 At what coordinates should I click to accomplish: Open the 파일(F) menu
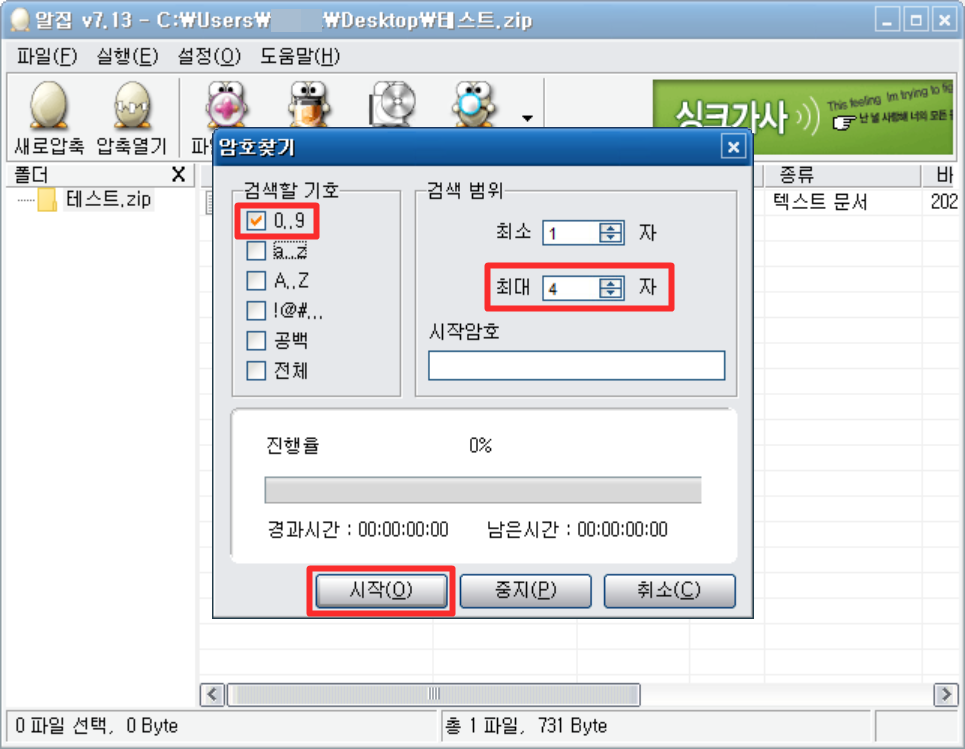[x=47, y=57]
